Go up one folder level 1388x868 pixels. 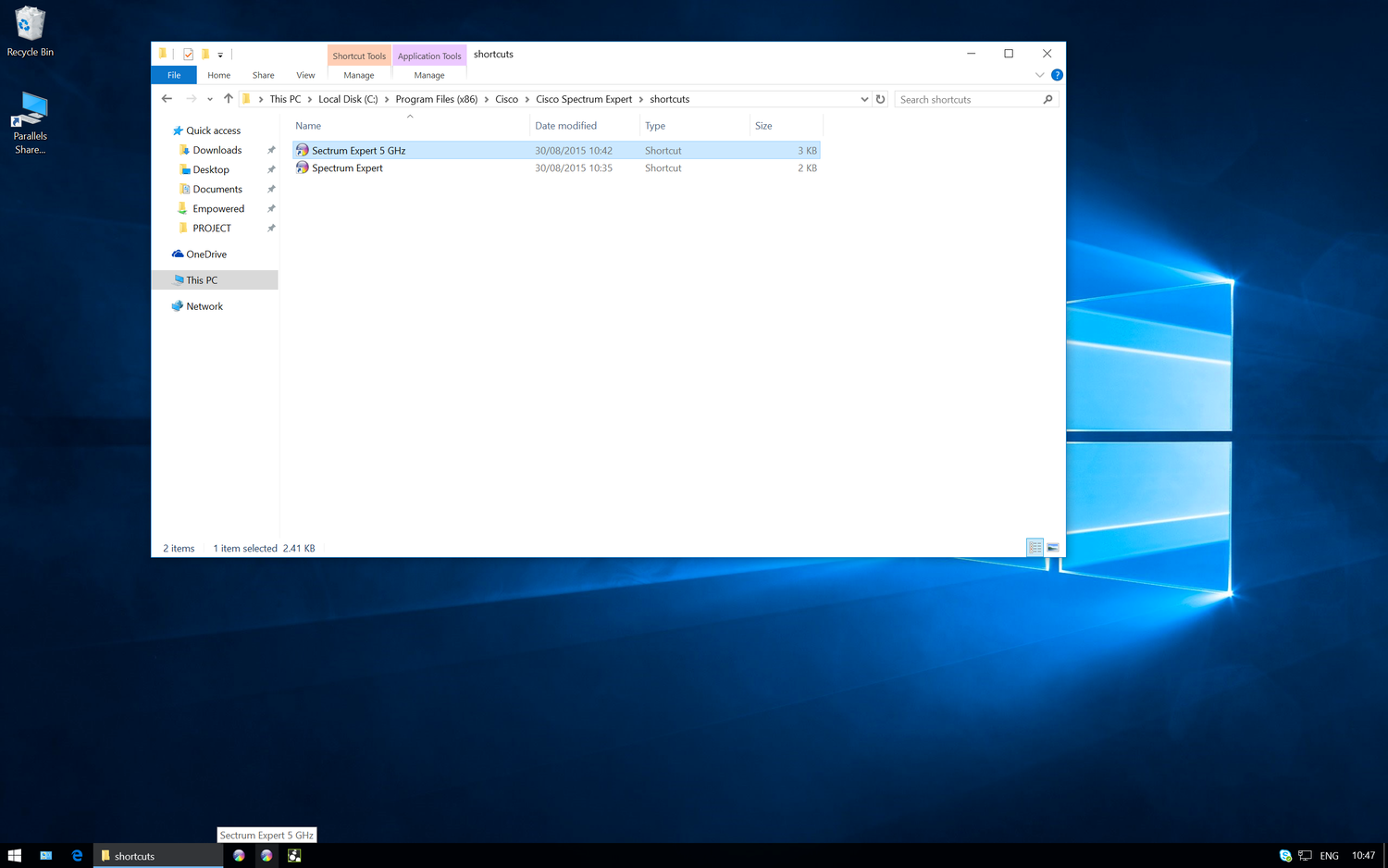point(229,99)
